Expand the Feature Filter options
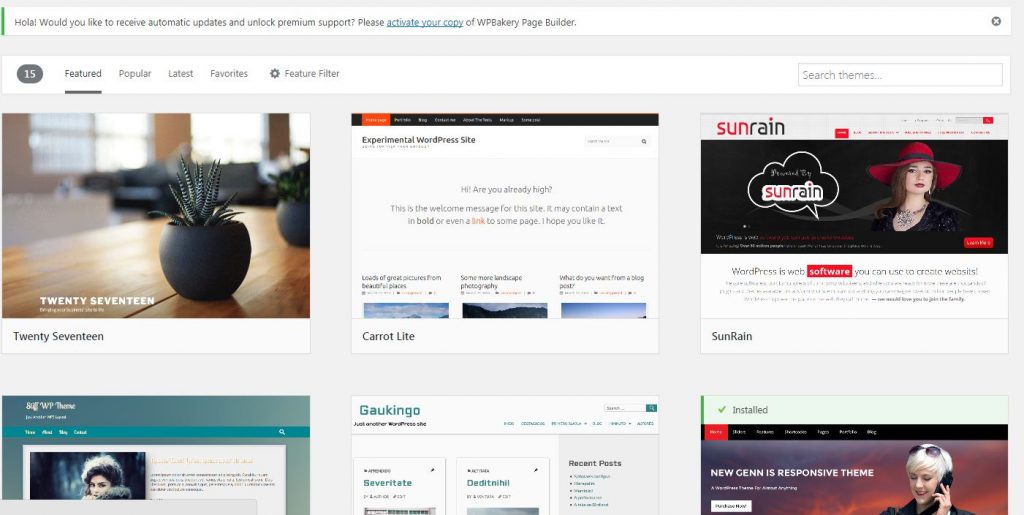This screenshot has height=515, width=1024. tap(304, 74)
